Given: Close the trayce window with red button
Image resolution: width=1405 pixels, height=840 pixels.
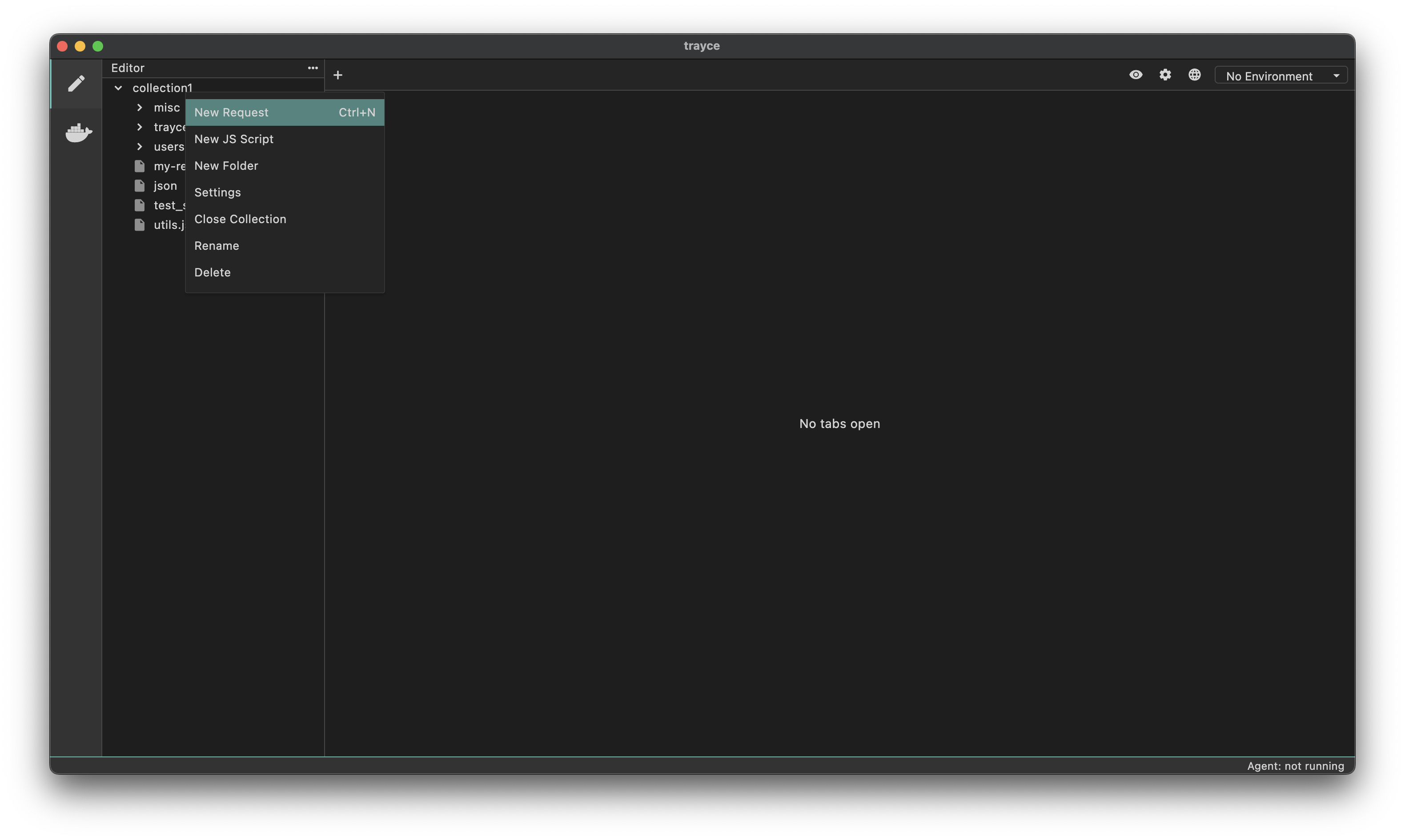Looking at the screenshot, I should tap(63, 46).
